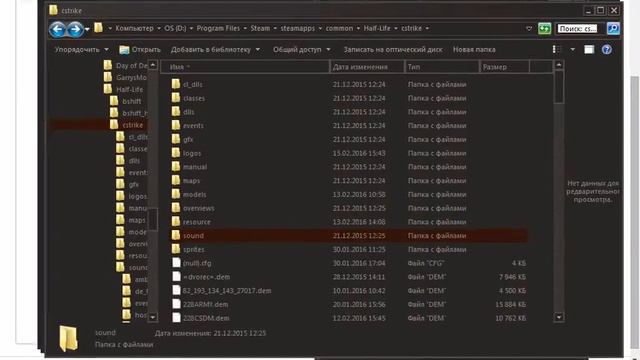The width and height of the screenshot is (640, 360).
Task: Select the 228ARMY.dem file icon
Action: click(x=176, y=304)
